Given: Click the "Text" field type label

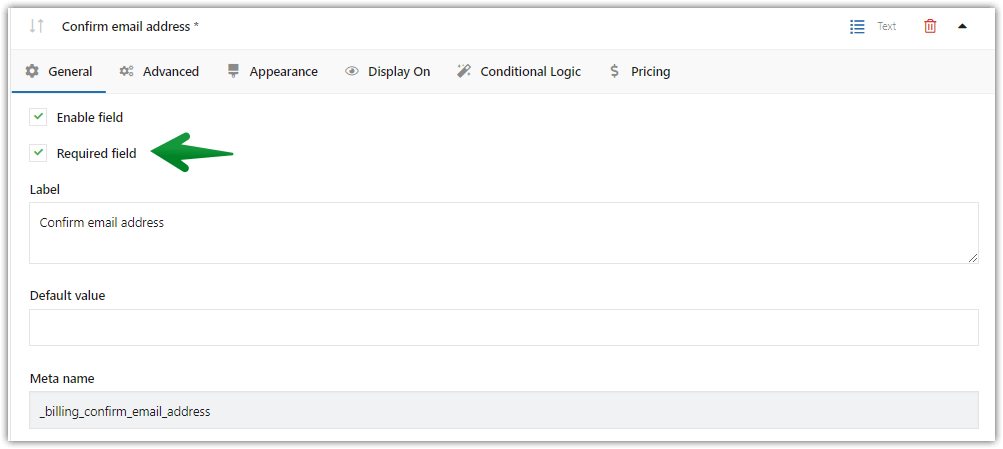Looking at the screenshot, I should pyautogui.click(x=887, y=27).
